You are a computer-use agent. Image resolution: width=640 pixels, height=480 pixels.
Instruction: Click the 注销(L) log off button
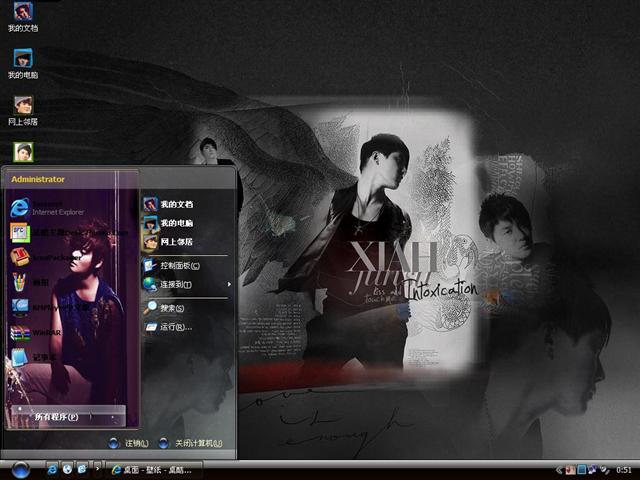(x=129, y=443)
